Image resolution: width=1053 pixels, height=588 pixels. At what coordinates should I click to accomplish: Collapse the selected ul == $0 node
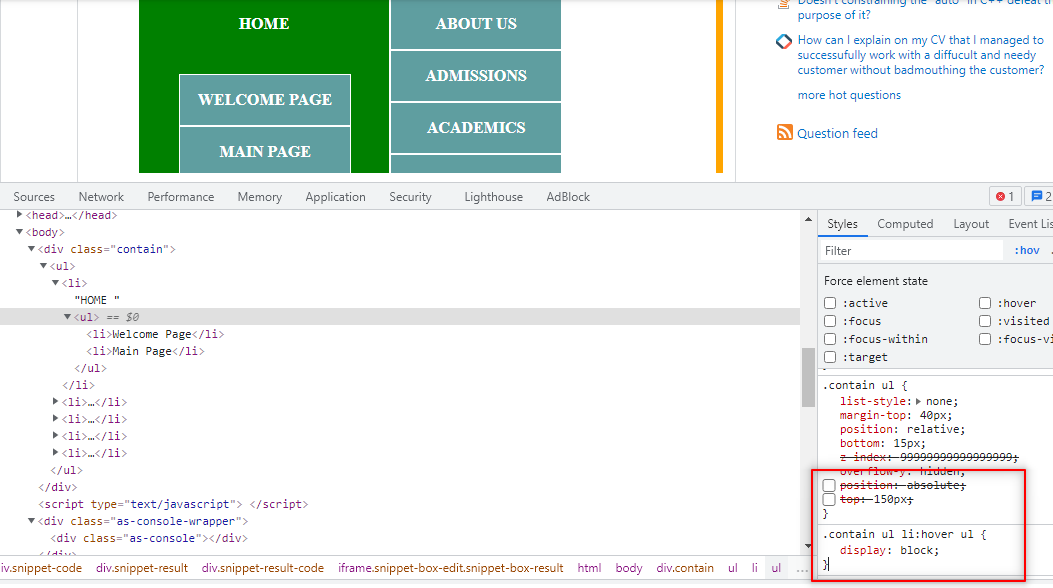point(68,317)
